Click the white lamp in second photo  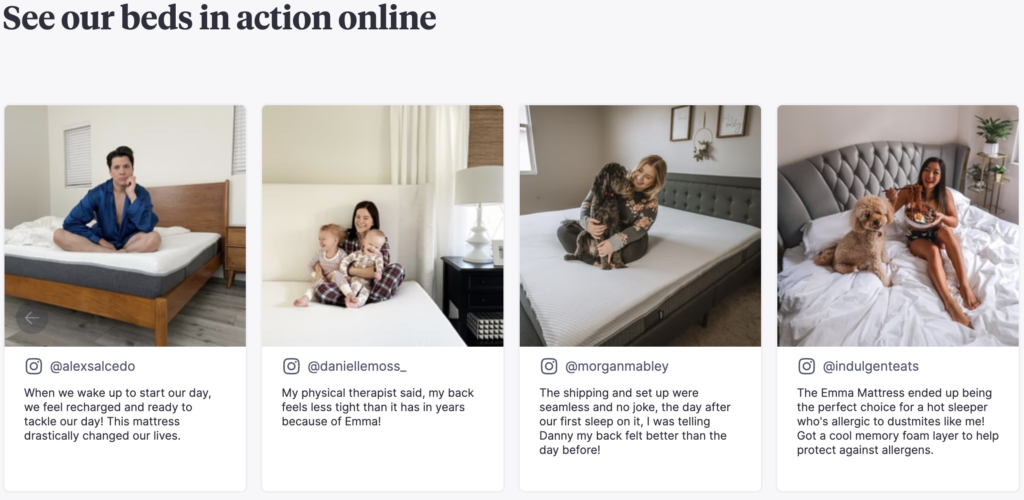[478, 213]
